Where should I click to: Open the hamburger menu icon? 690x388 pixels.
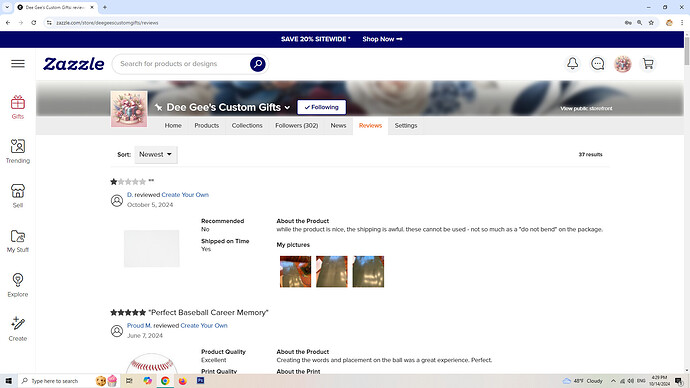pos(18,64)
